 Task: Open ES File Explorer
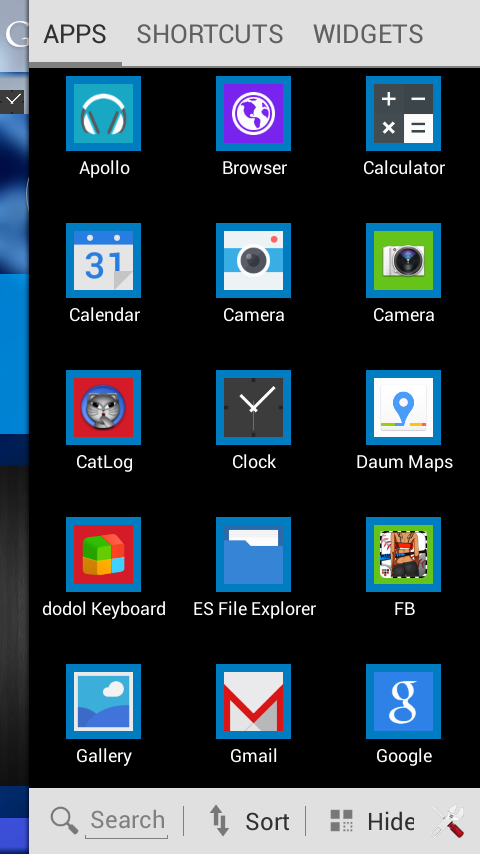point(253,554)
